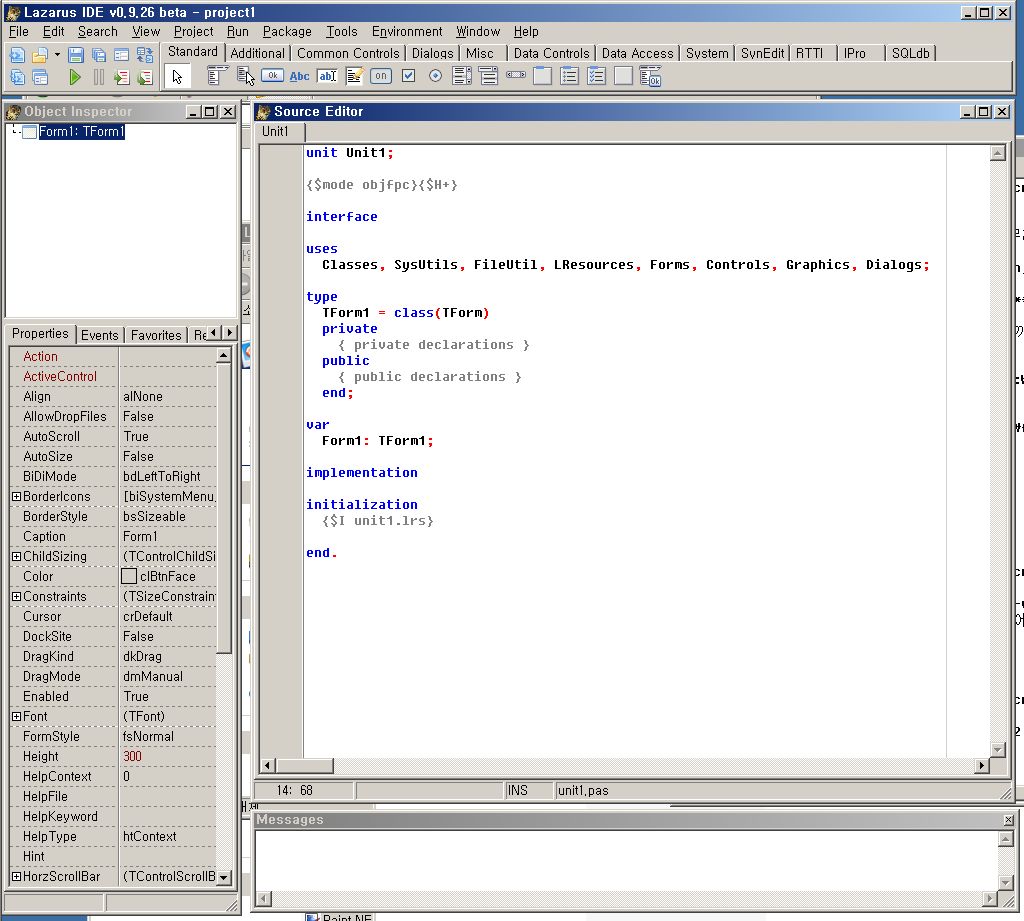The width and height of the screenshot is (1024, 921).
Task: Pick the TMemo component icon
Action: [355, 76]
